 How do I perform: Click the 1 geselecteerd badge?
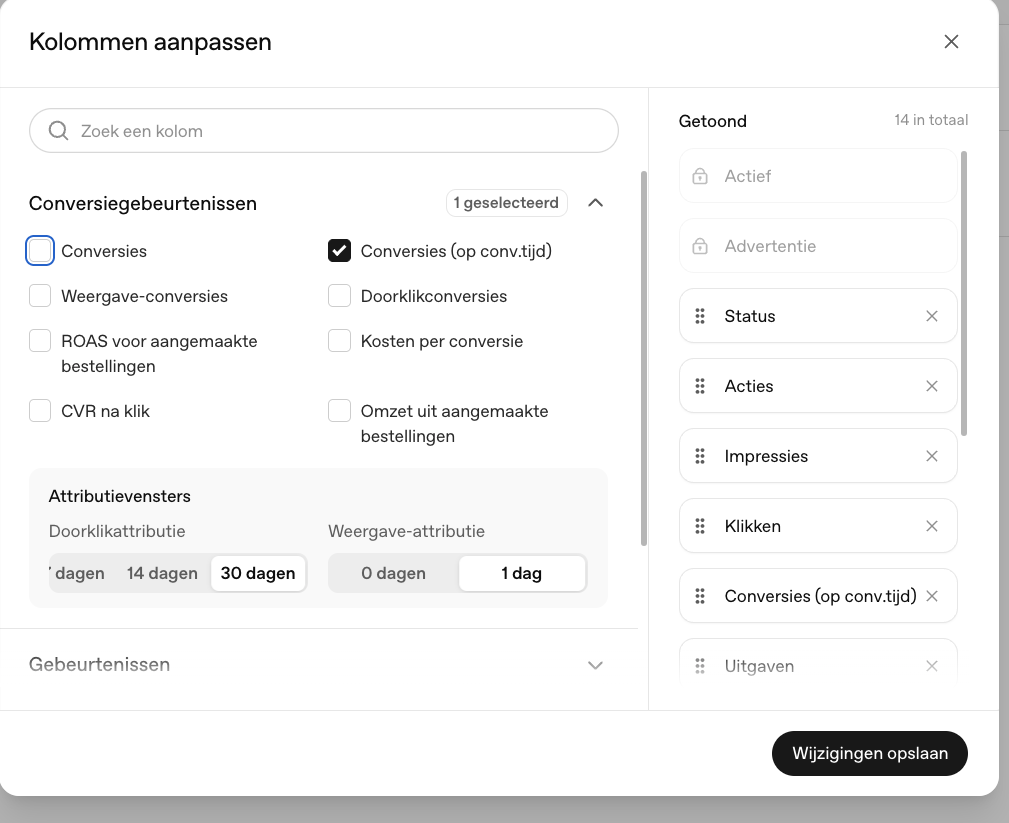[x=506, y=203]
